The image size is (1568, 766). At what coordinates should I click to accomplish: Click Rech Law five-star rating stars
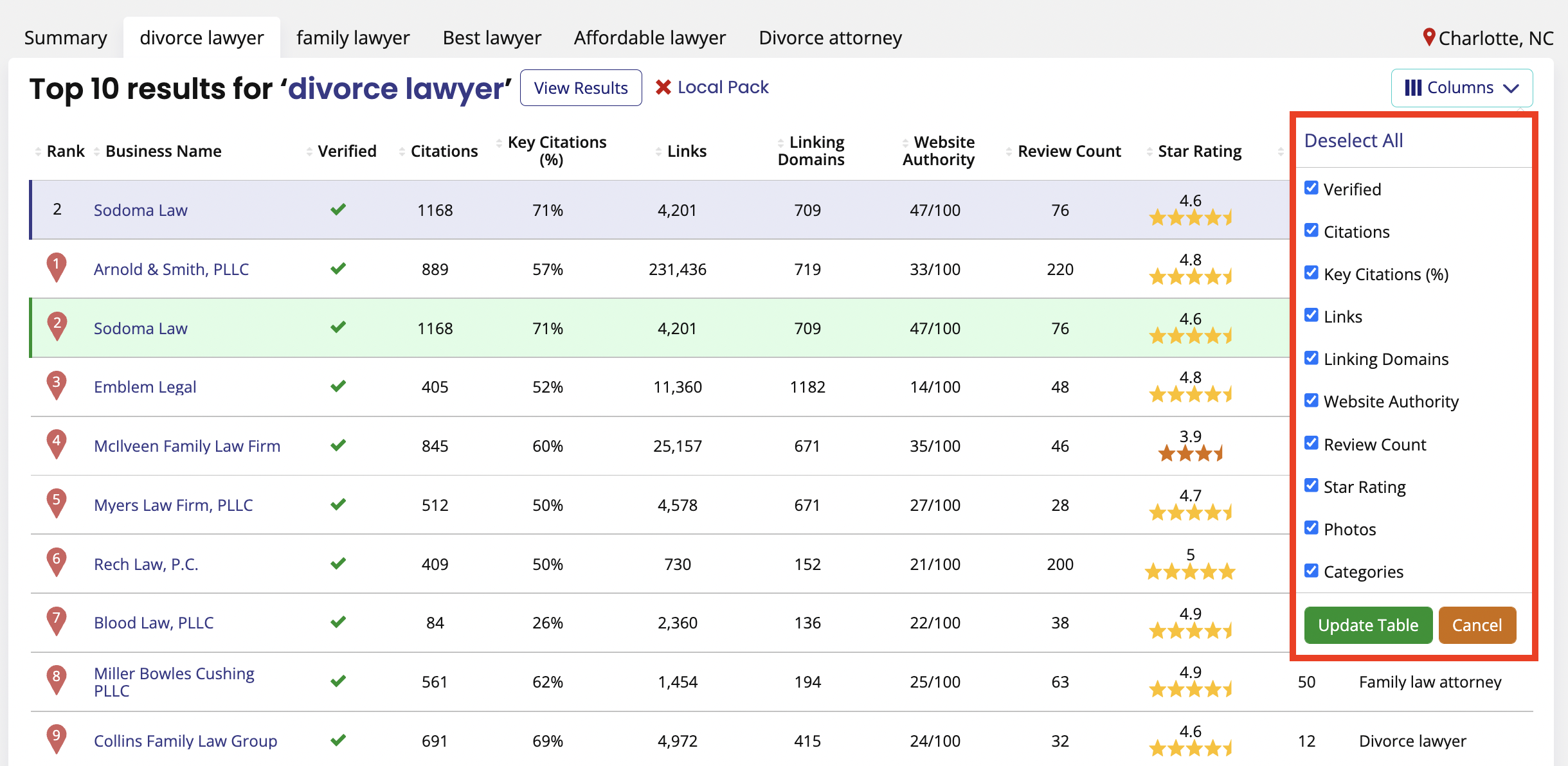(1190, 571)
